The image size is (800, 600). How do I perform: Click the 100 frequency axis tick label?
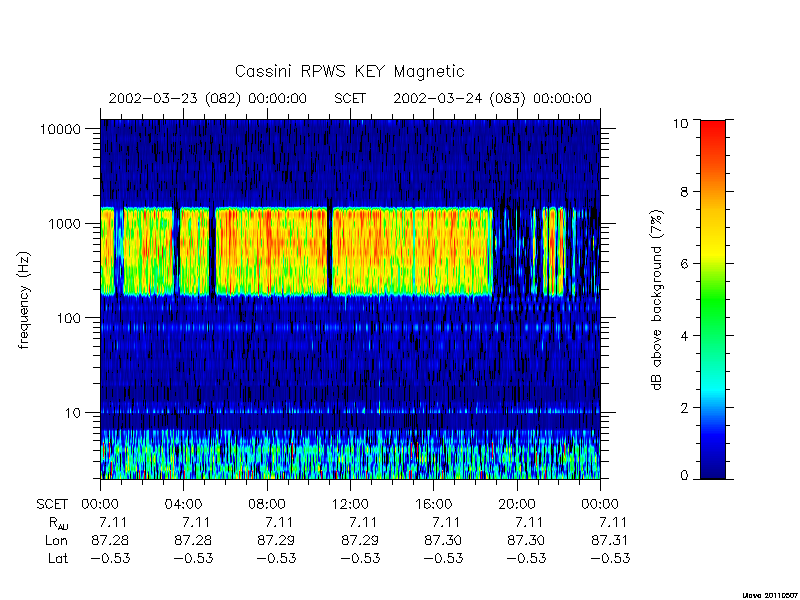click(x=69, y=318)
